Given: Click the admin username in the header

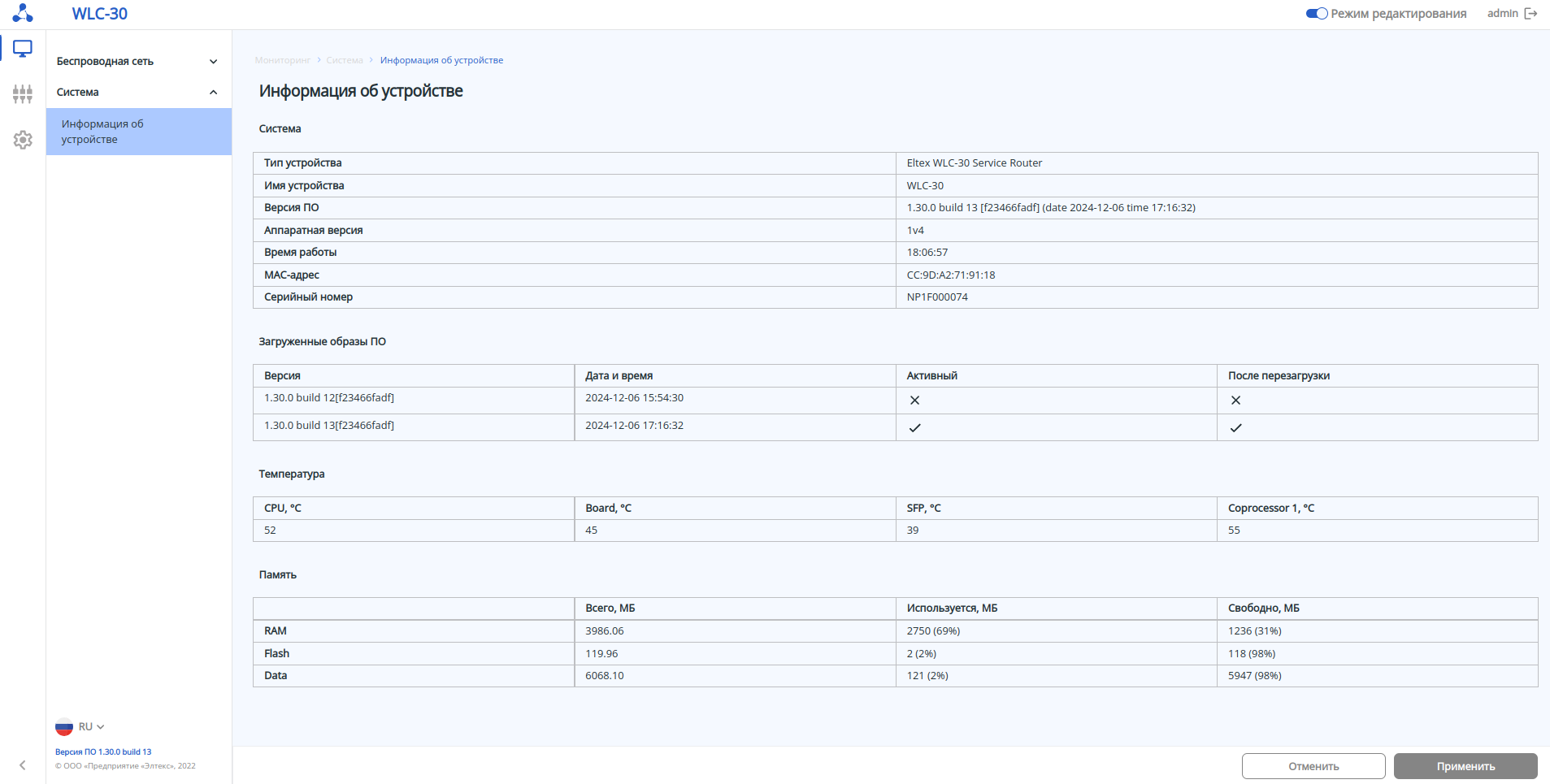Looking at the screenshot, I should [1502, 14].
